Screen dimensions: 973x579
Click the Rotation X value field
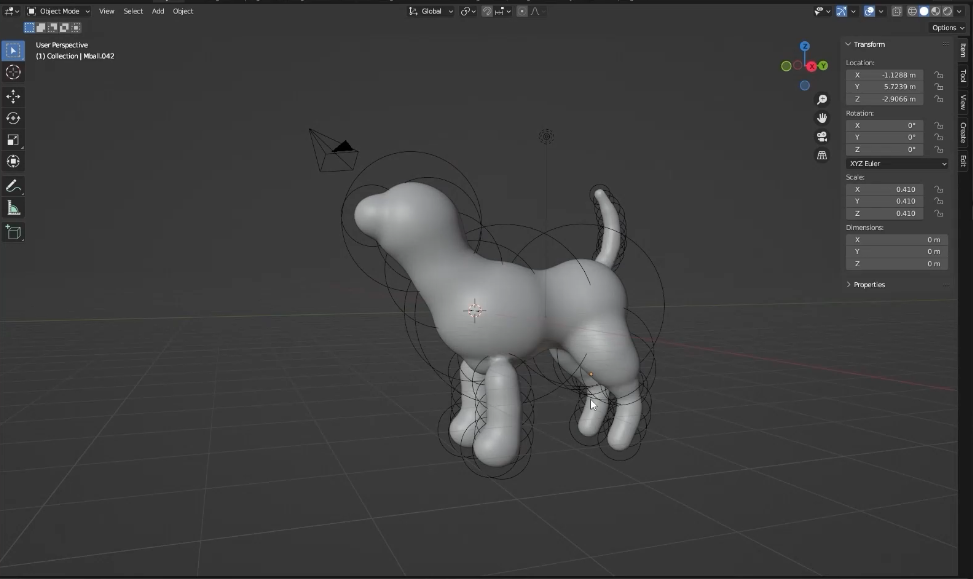(884, 125)
